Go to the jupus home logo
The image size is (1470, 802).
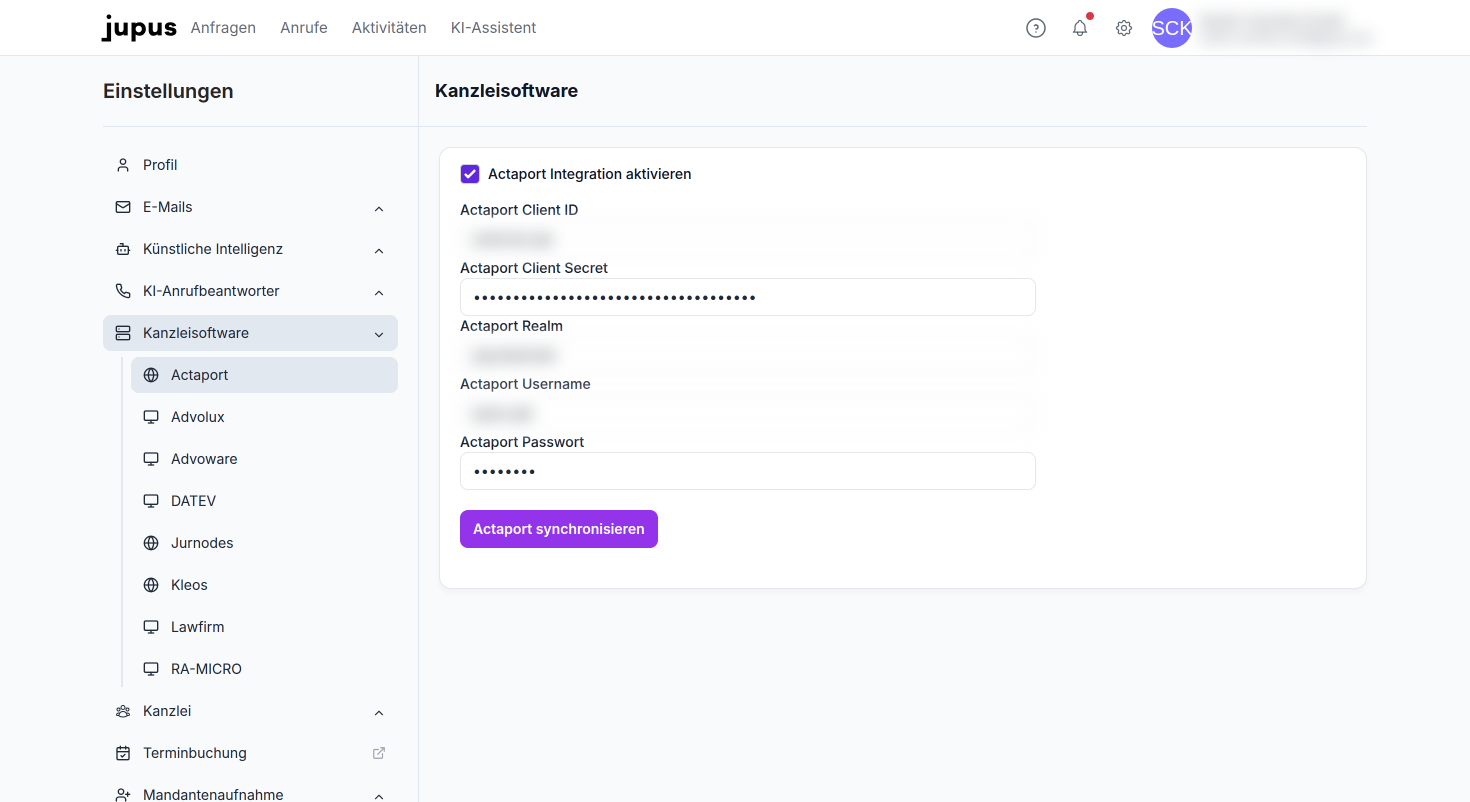pyautogui.click(x=139, y=28)
